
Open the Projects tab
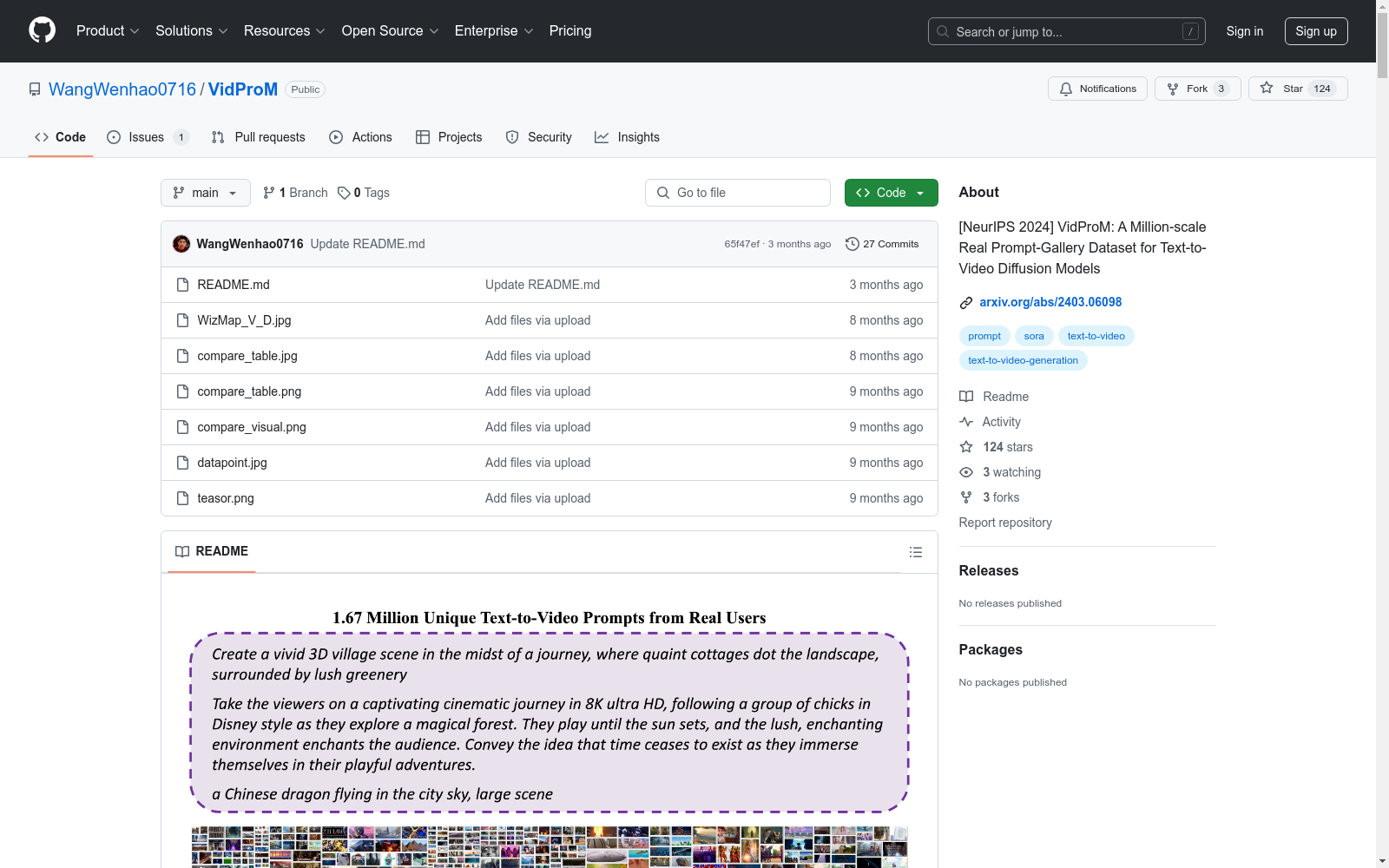click(x=449, y=137)
